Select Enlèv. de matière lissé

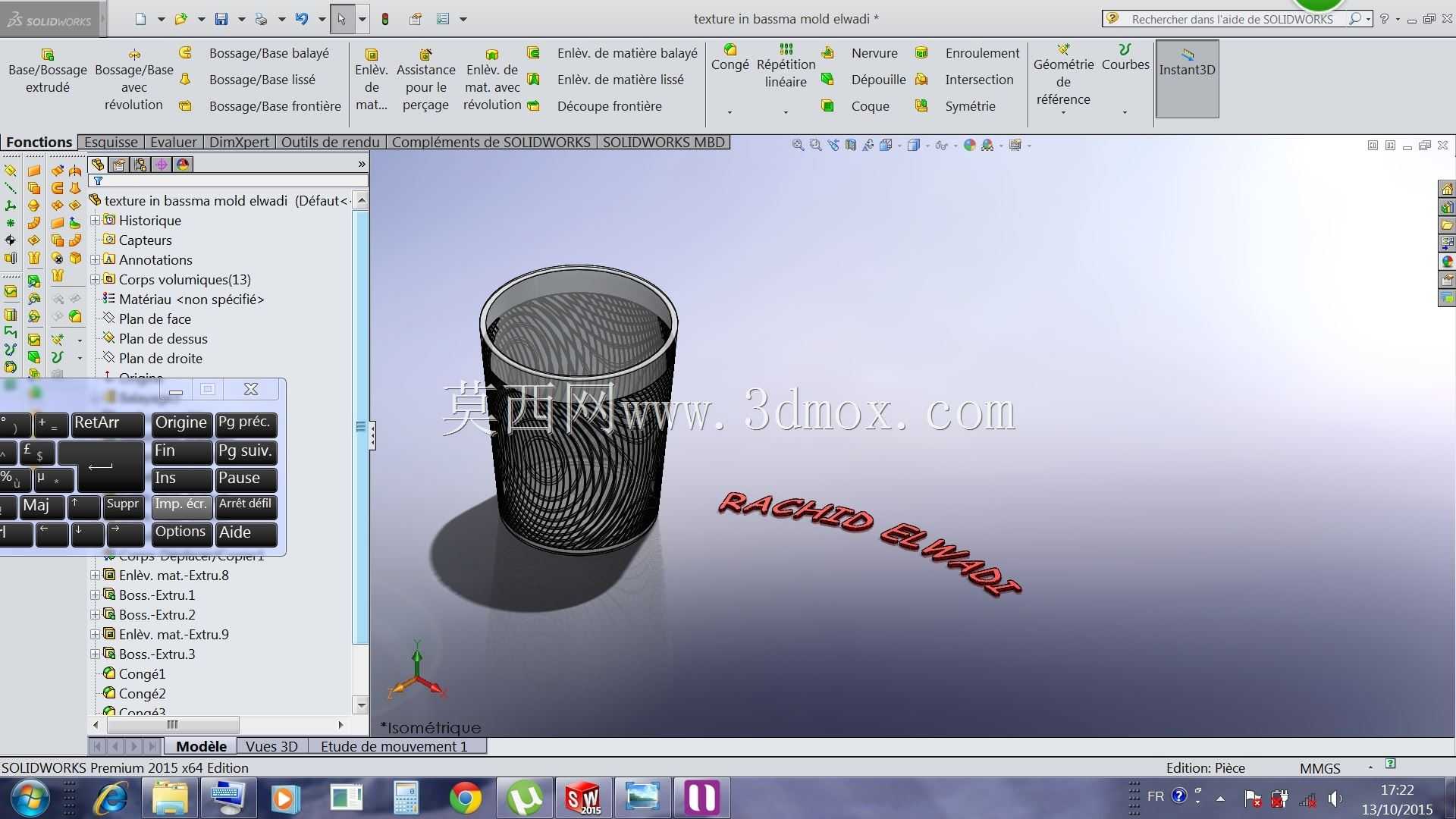tap(606, 80)
